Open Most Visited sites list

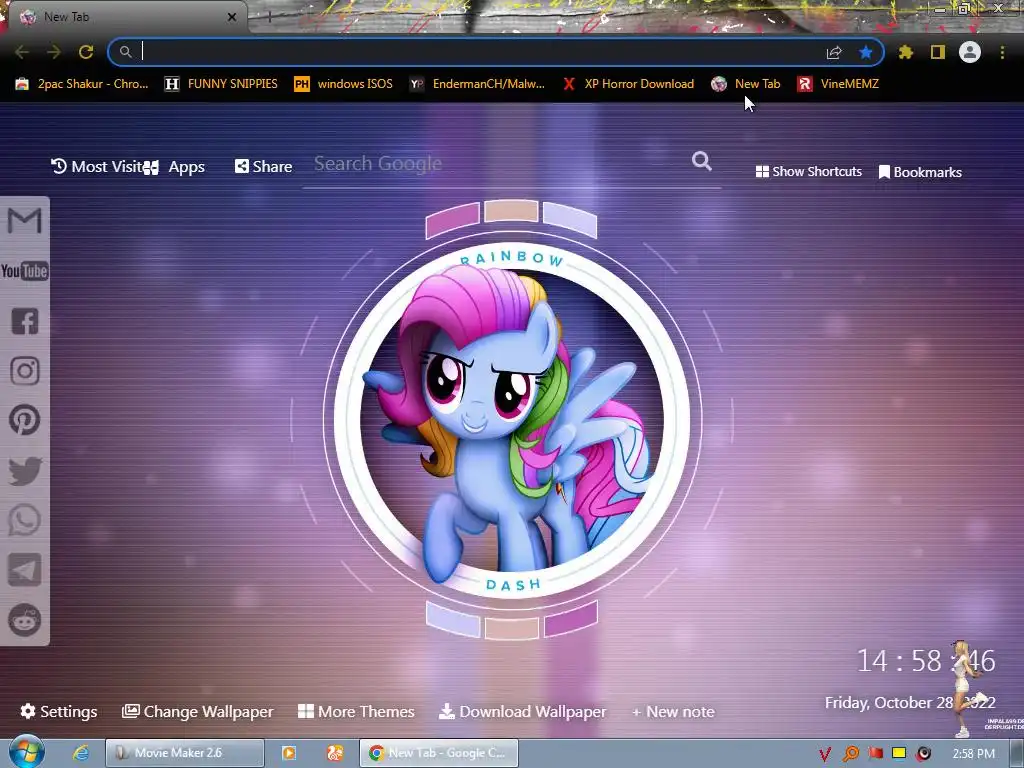[96, 167]
